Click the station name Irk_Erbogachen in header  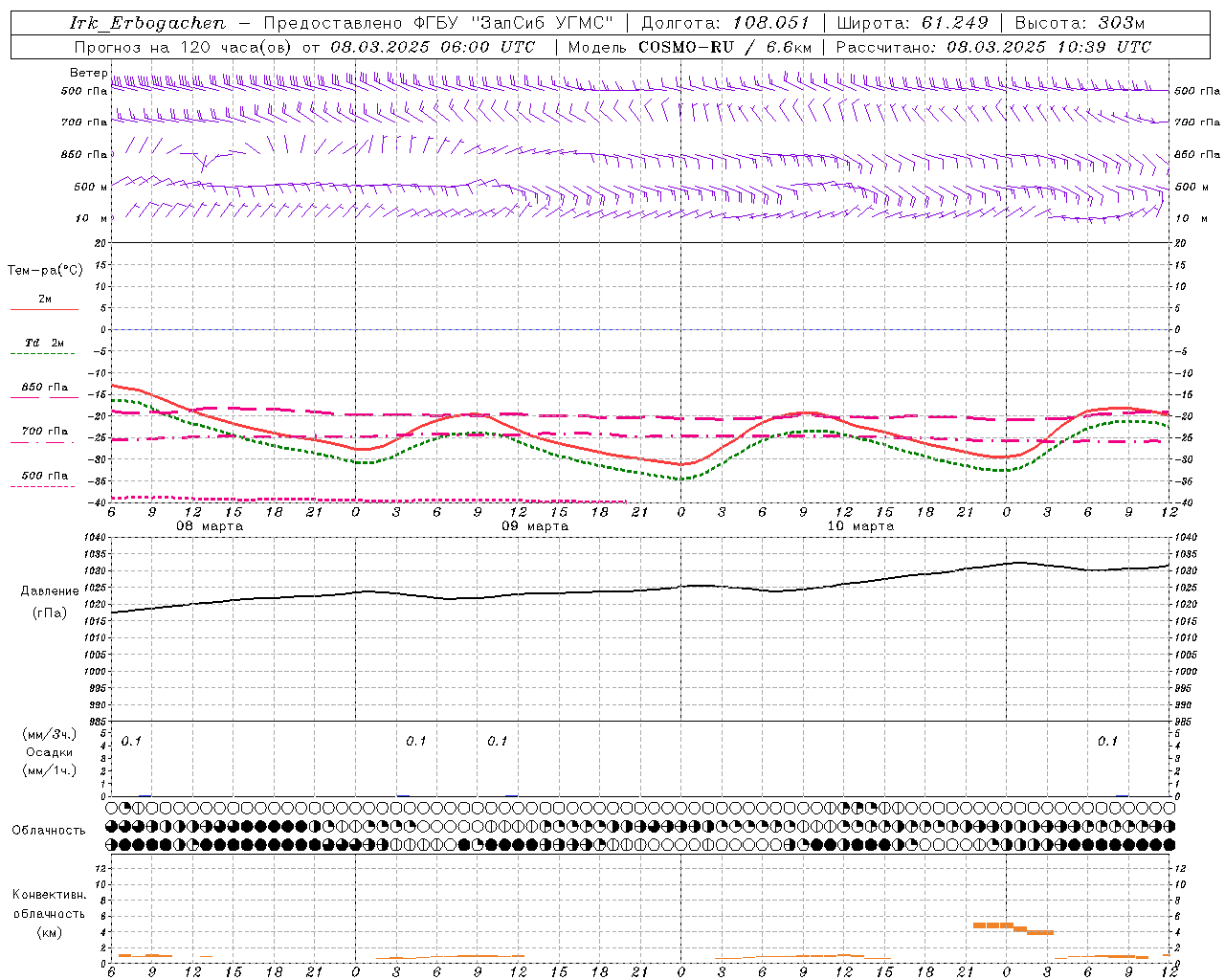(147, 23)
